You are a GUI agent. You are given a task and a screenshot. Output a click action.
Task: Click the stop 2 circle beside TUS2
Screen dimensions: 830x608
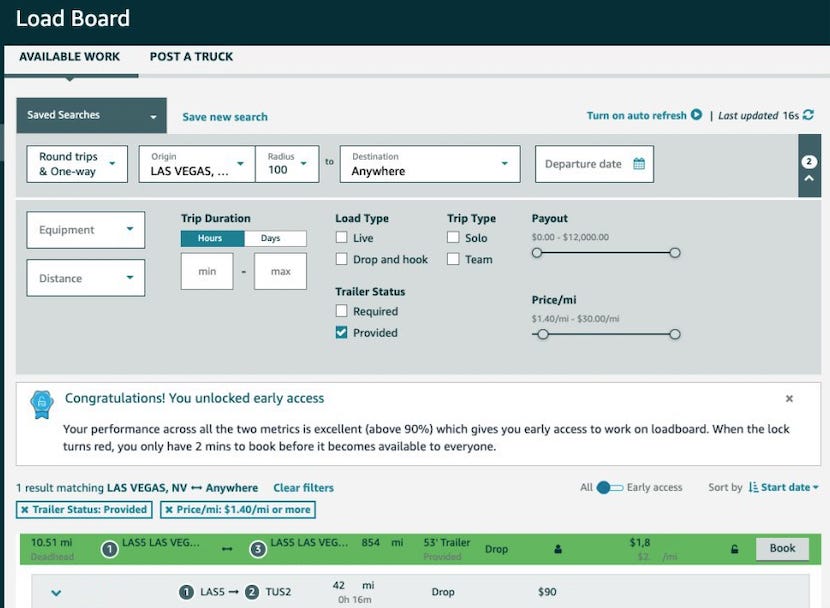pyautogui.click(x=252, y=592)
